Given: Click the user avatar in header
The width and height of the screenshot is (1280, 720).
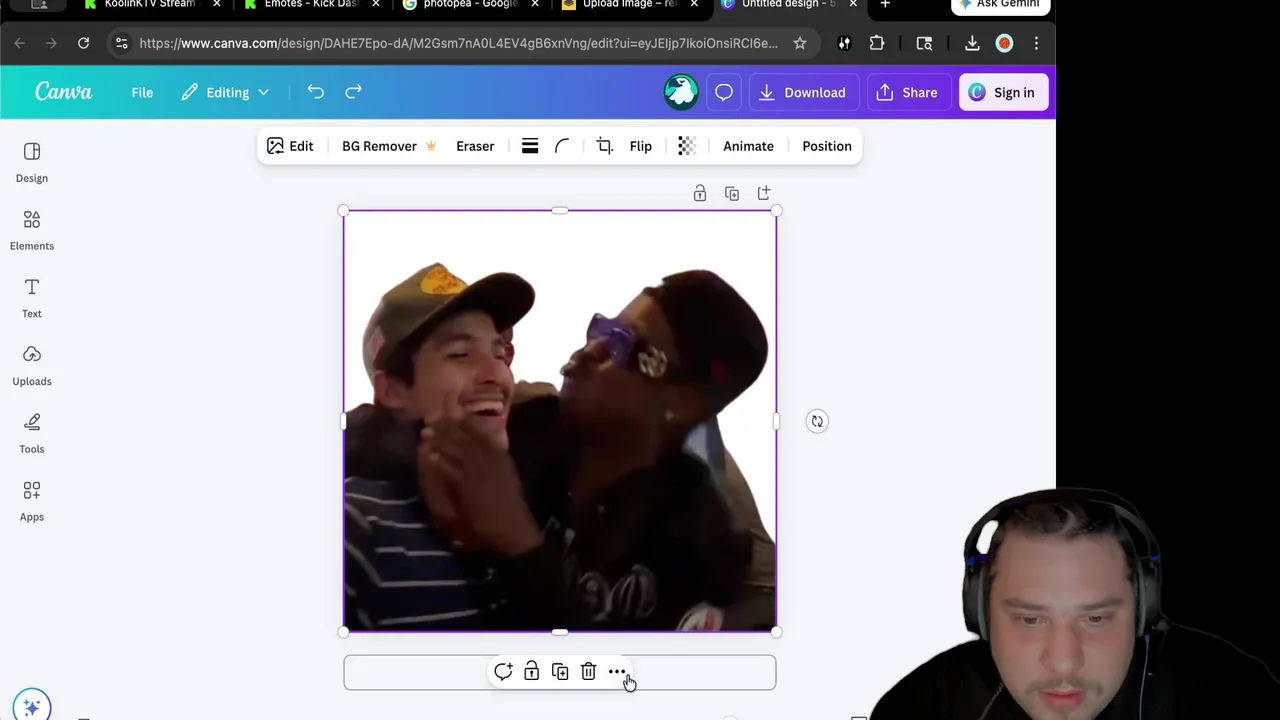Looking at the screenshot, I should [x=681, y=92].
